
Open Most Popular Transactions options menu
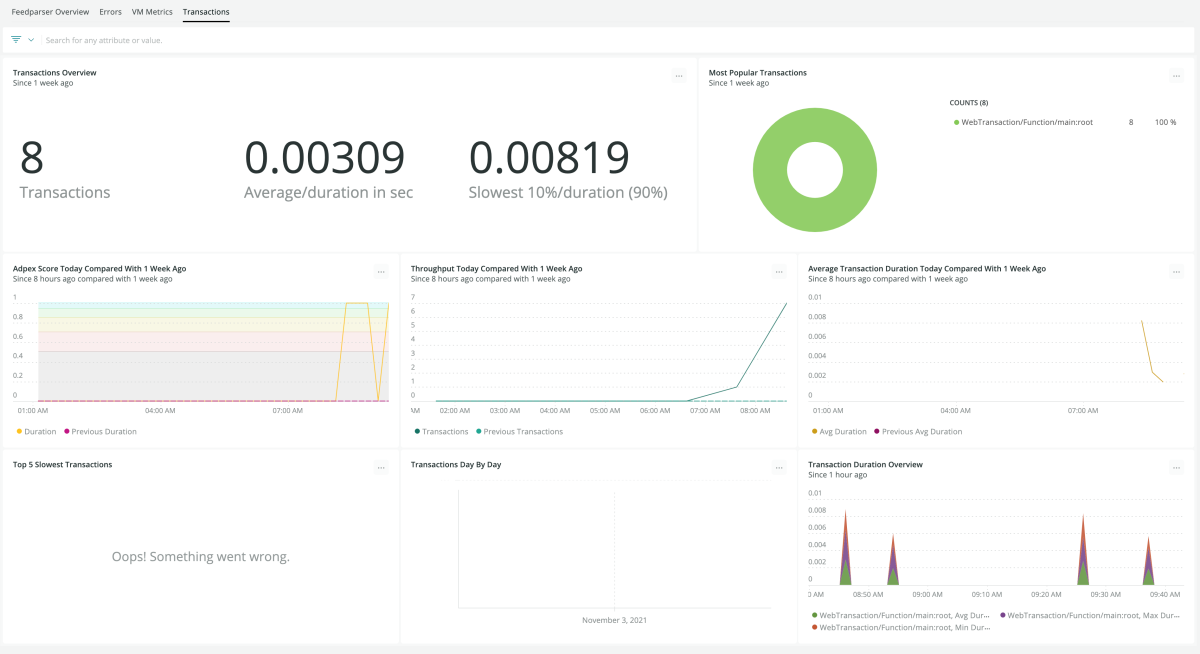(1176, 76)
